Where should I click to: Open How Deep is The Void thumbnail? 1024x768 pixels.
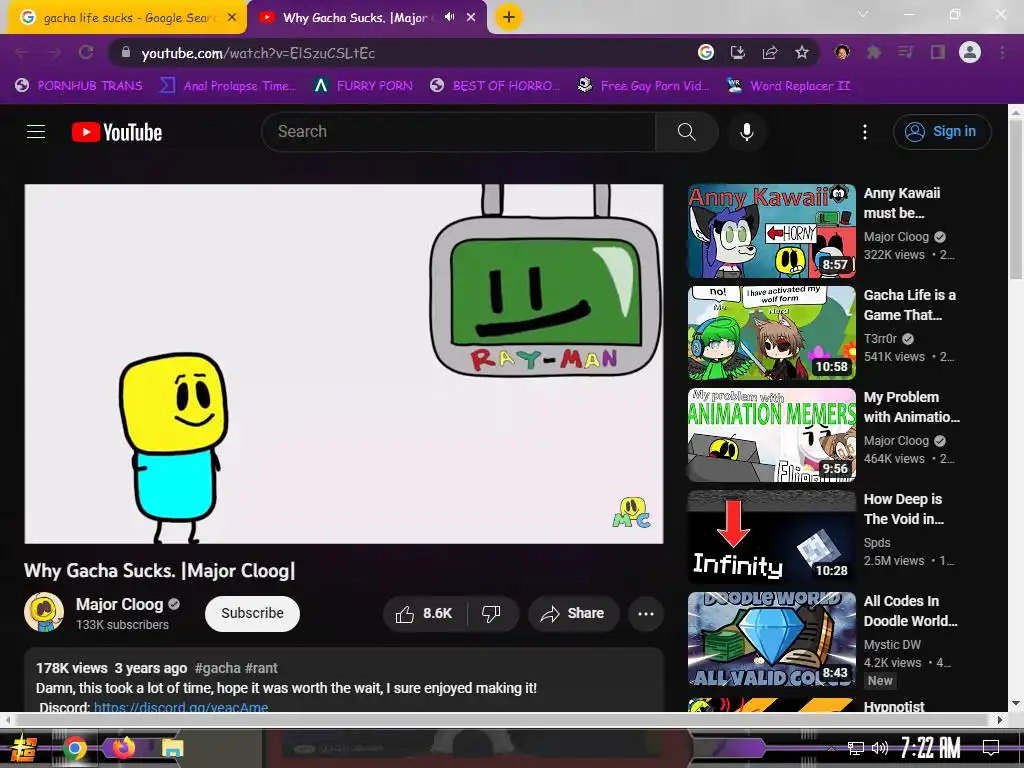coord(772,537)
